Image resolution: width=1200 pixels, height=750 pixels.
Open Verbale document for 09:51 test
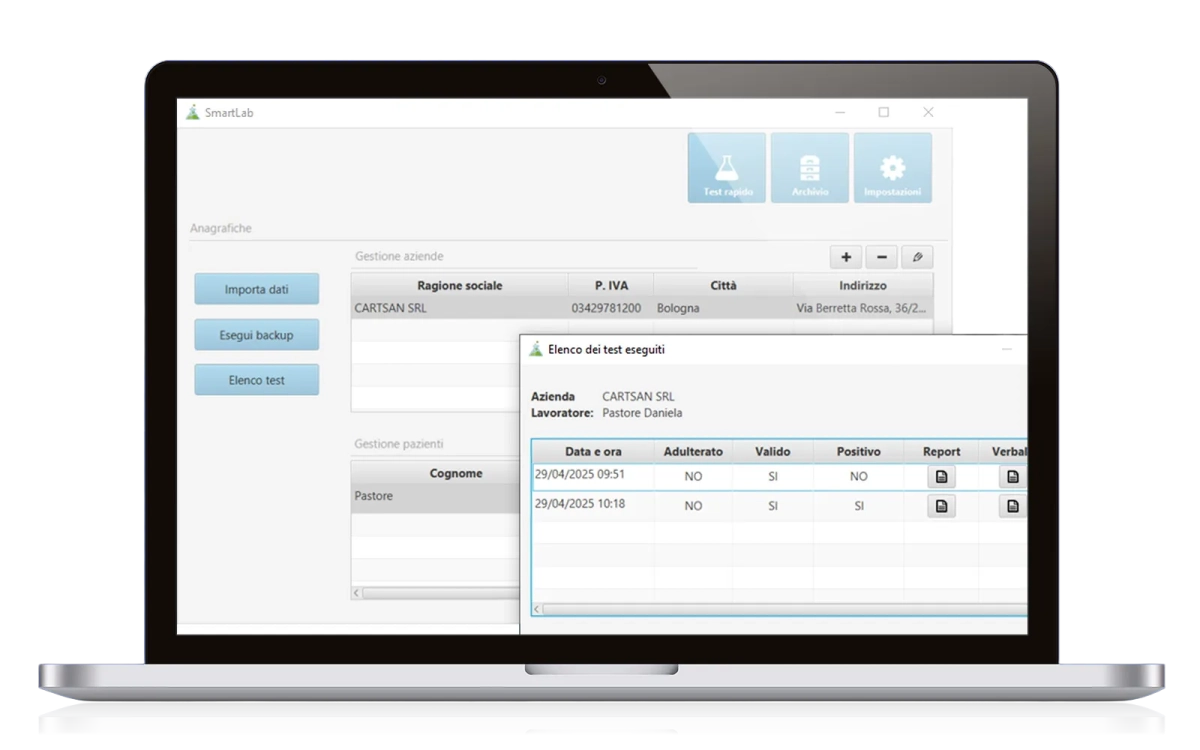coord(1013,477)
